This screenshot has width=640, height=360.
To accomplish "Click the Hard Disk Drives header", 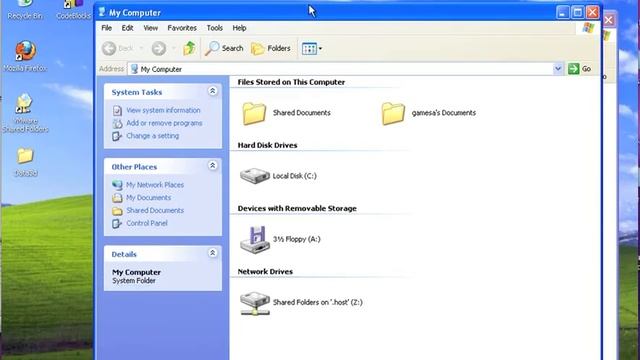I will 267,145.
